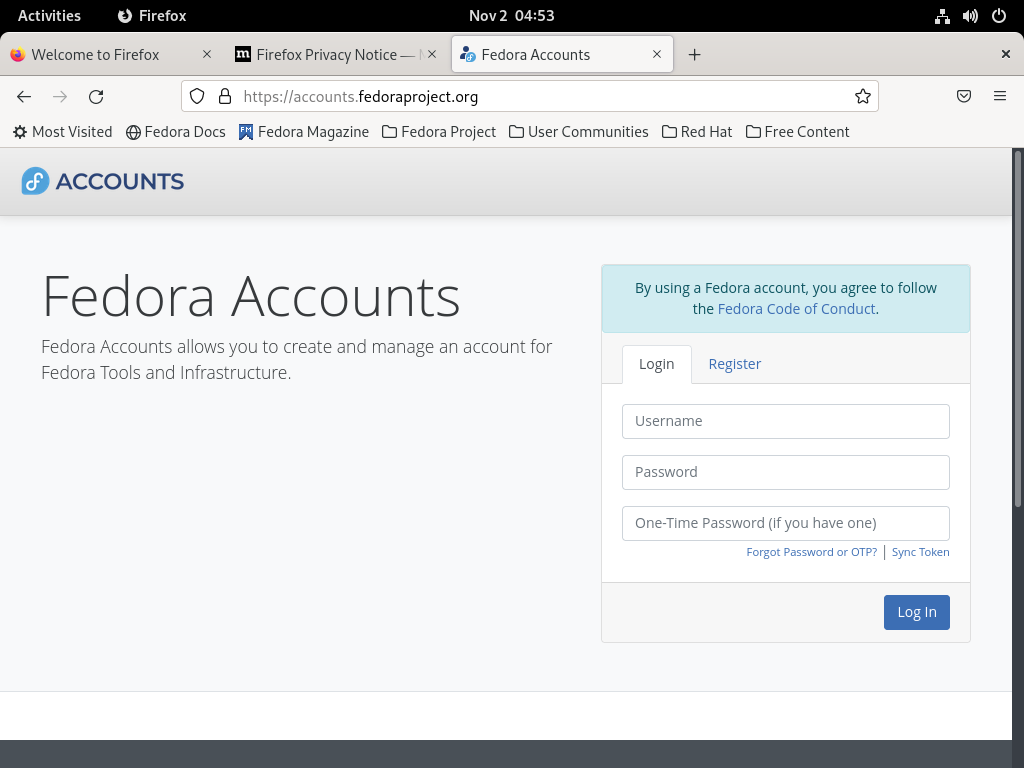Click the page vertical scrollbar
The height and width of the screenshot is (768, 1024).
coord(1017,327)
